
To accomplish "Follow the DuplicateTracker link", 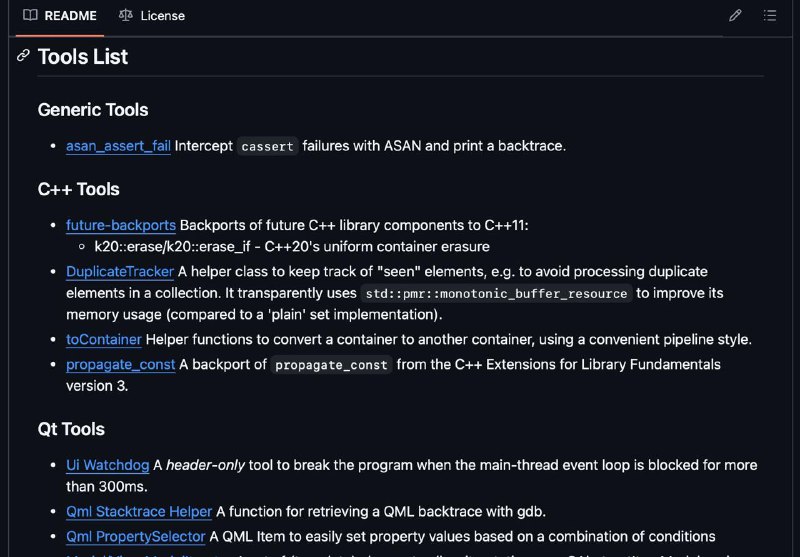I will 120,271.
